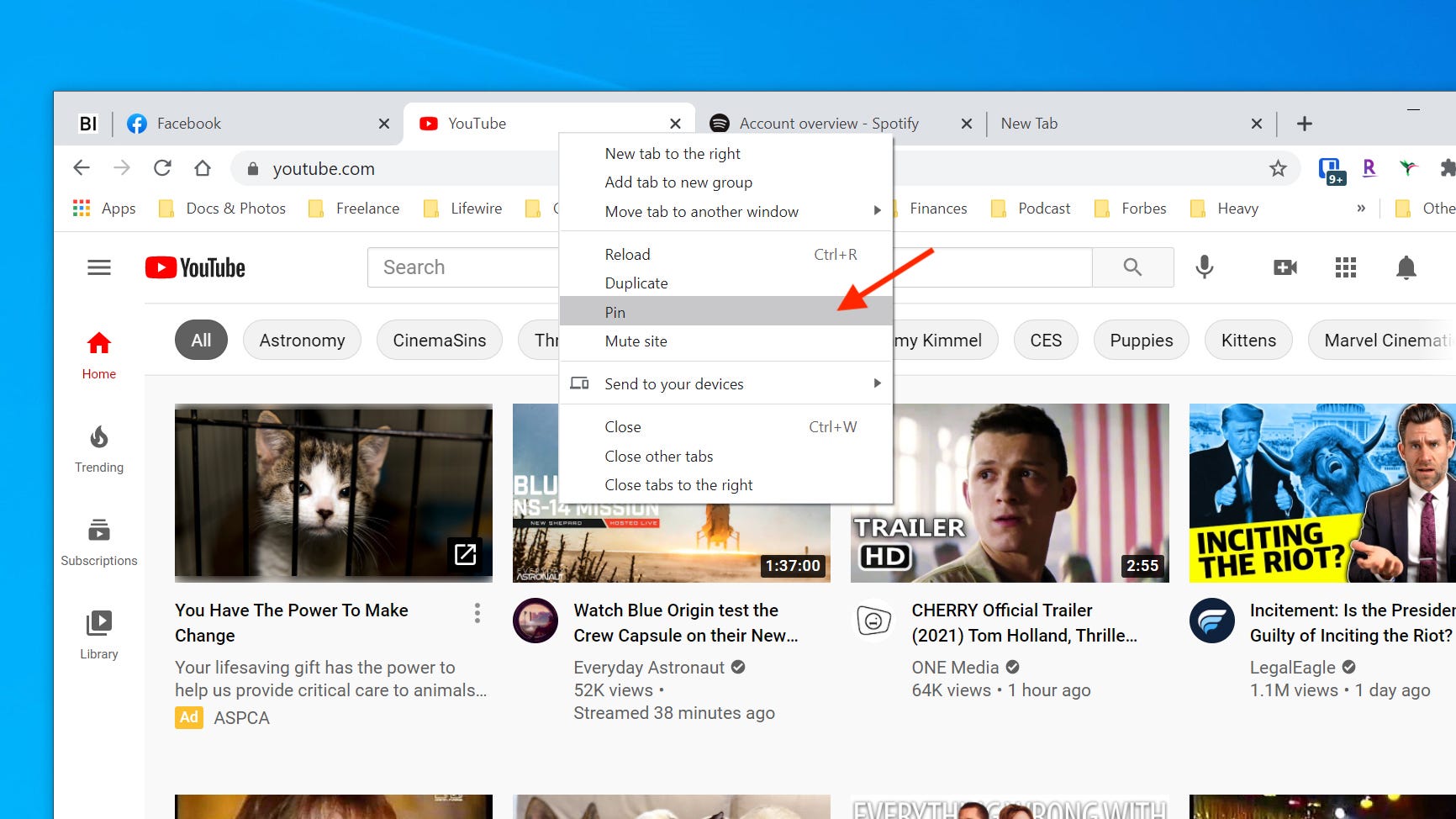Open the kitten ASPCA video thumbnail

tap(334, 493)
